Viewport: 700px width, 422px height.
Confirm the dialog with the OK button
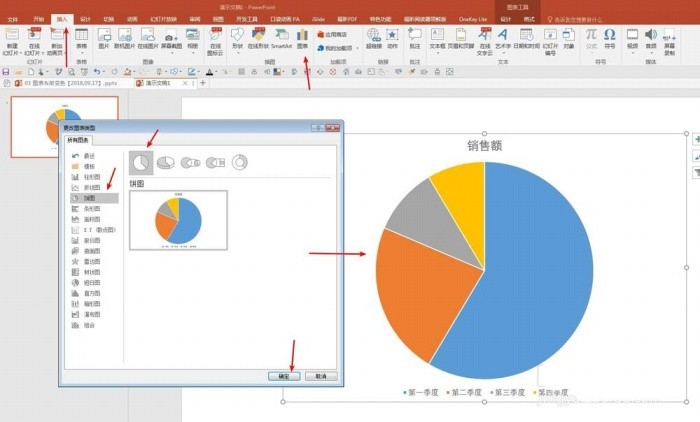(284, 376)
